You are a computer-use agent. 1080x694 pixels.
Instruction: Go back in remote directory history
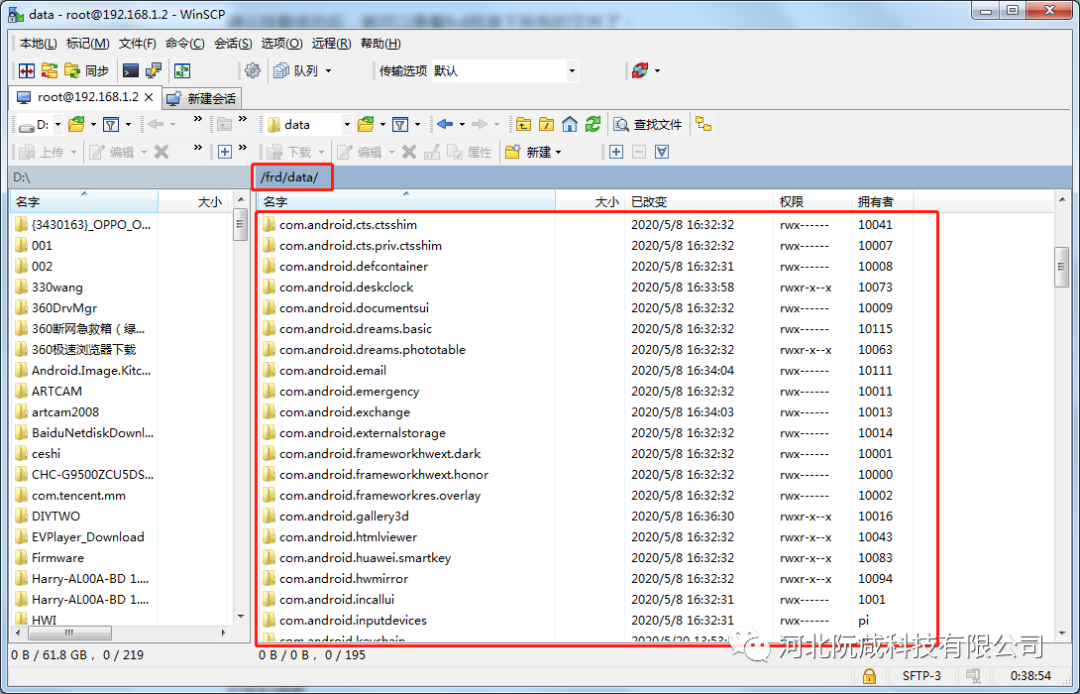tap(445, 125)
